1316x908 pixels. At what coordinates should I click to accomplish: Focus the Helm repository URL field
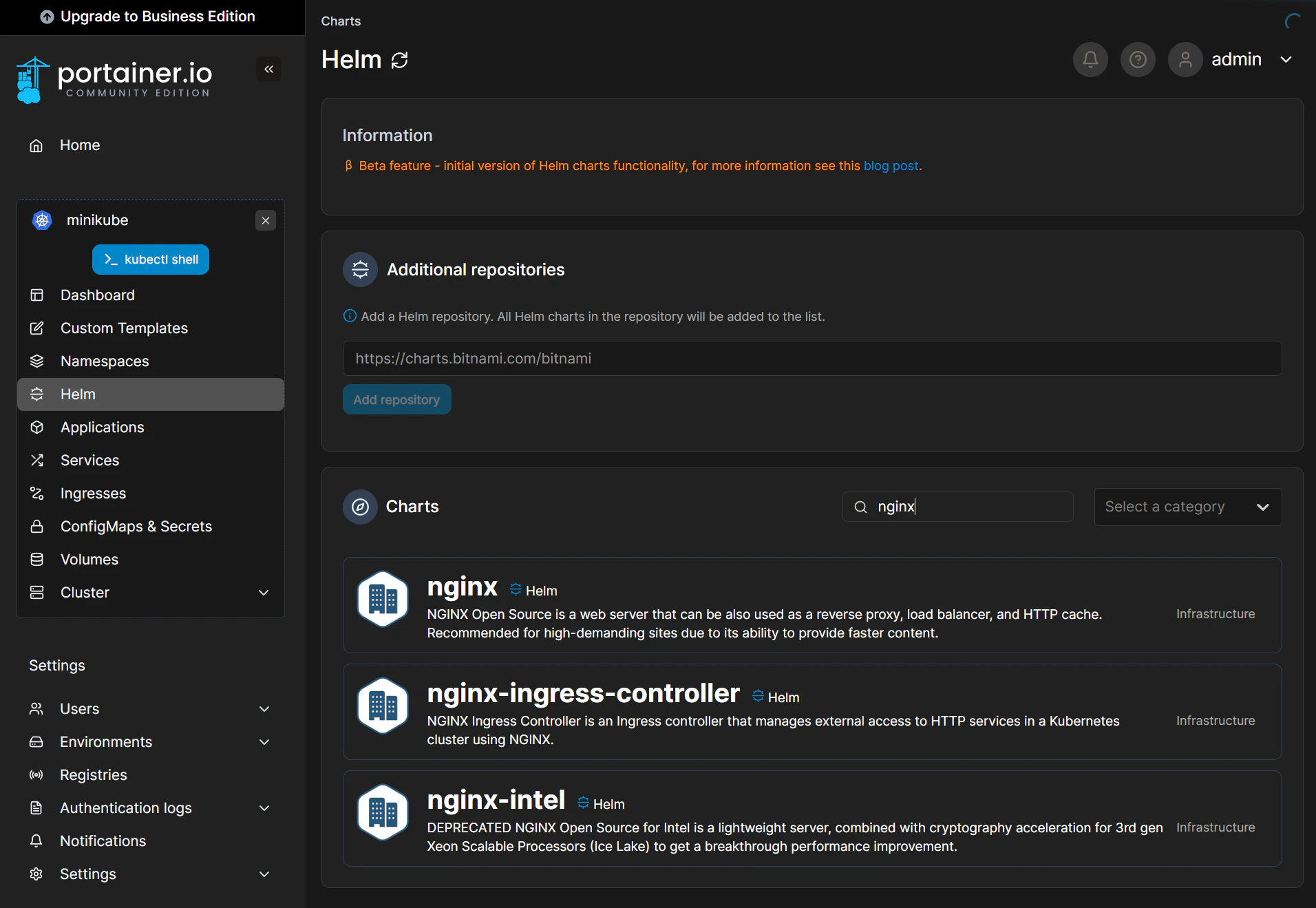click(812, 359)
